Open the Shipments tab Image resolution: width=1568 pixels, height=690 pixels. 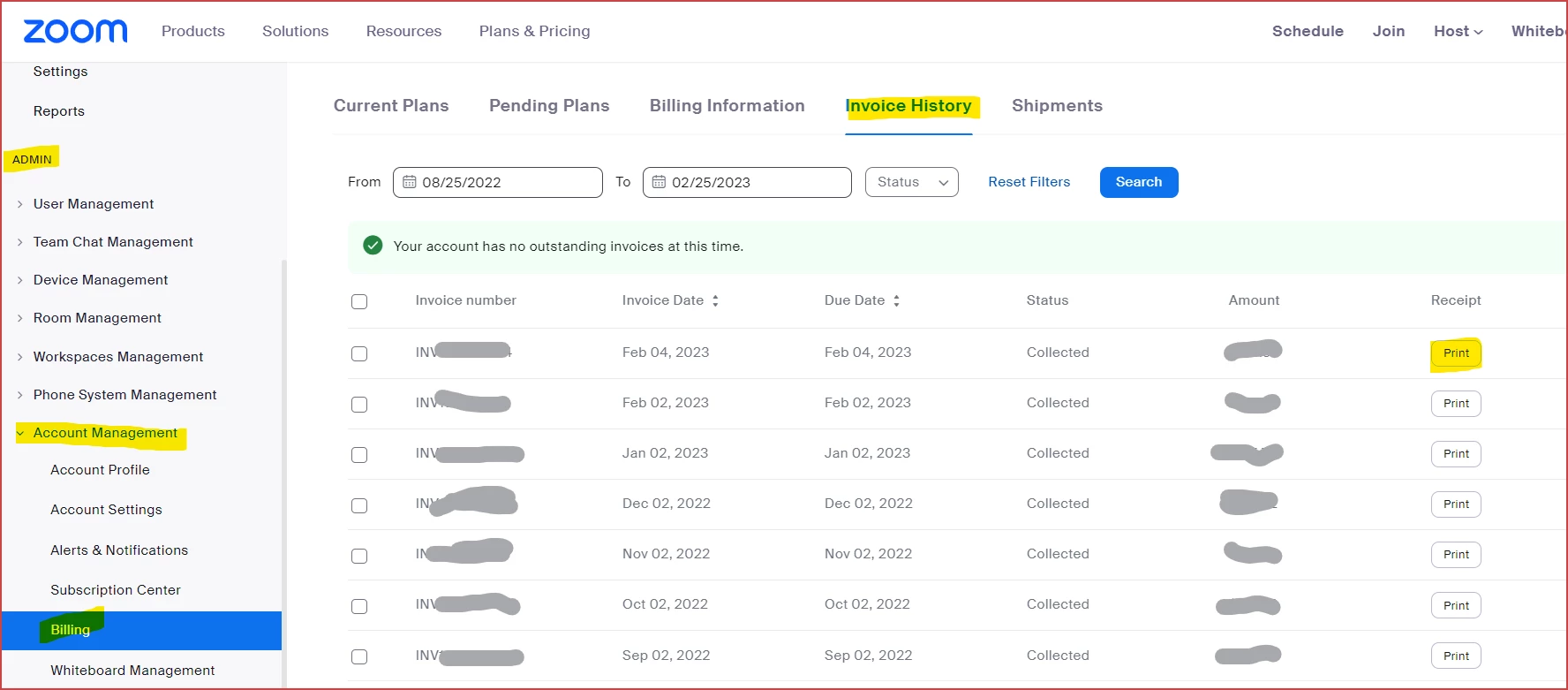(1057, 106)
